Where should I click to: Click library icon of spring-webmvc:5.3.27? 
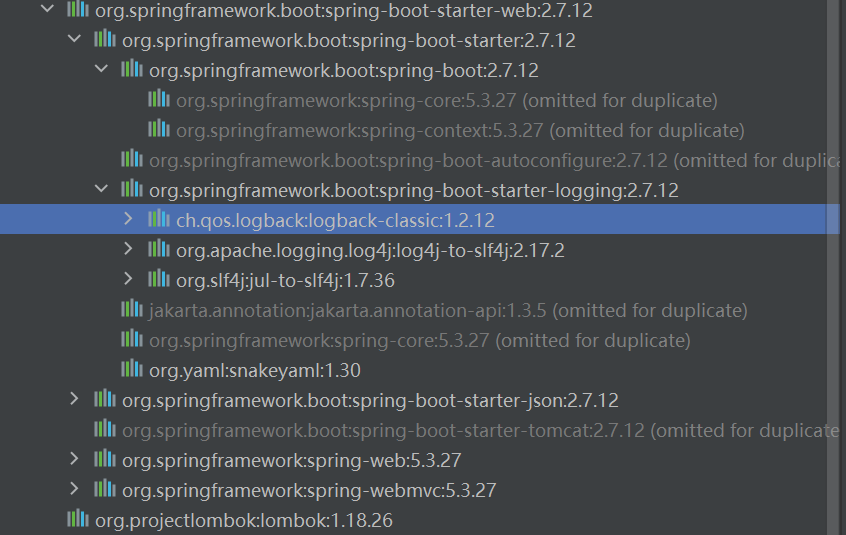coord(105,489)
